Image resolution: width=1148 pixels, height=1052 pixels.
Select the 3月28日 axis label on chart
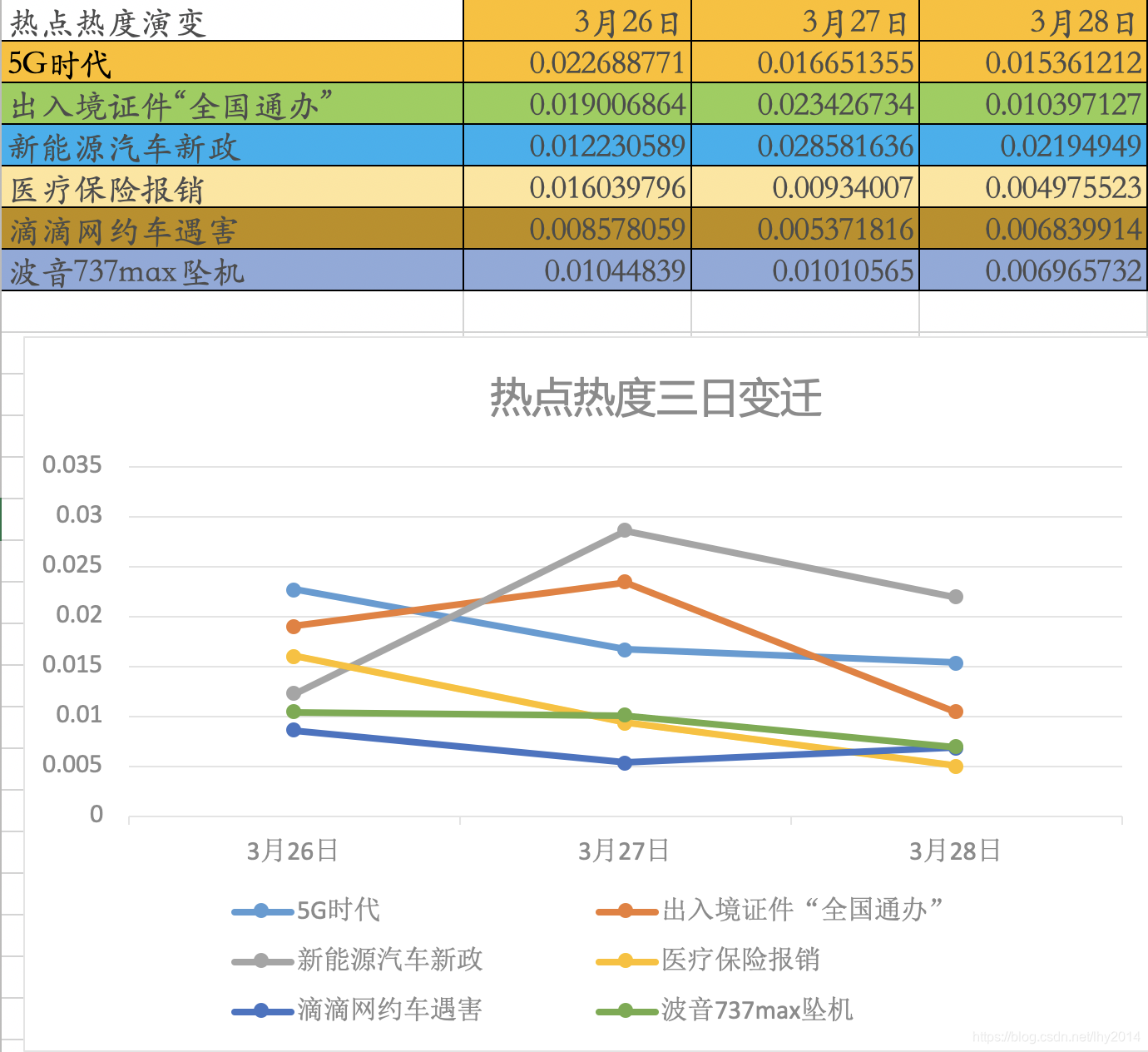pos(955,851)
